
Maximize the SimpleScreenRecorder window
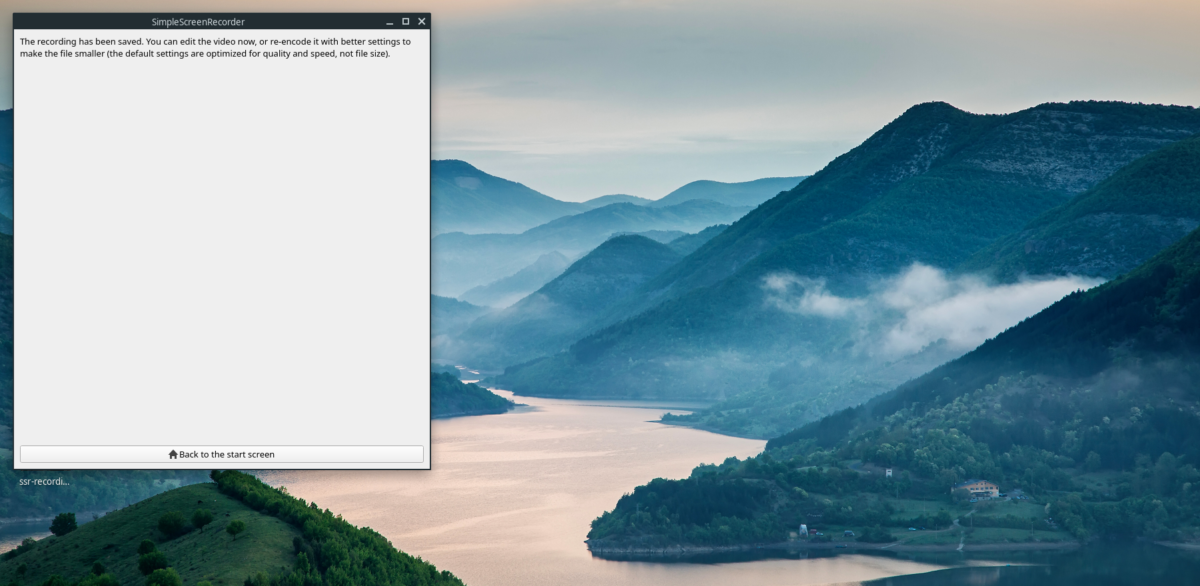click(406, 21)
